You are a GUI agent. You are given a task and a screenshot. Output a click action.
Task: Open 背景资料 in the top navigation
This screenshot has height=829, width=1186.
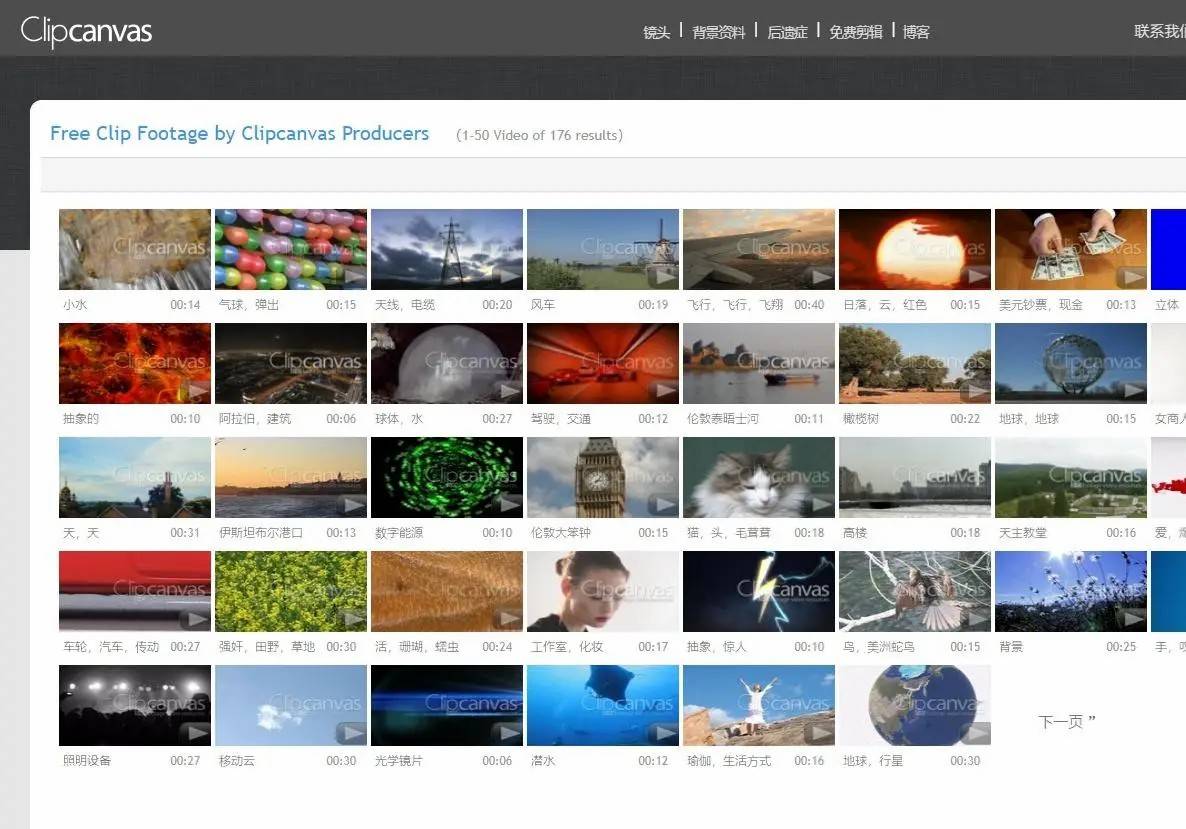718,32
